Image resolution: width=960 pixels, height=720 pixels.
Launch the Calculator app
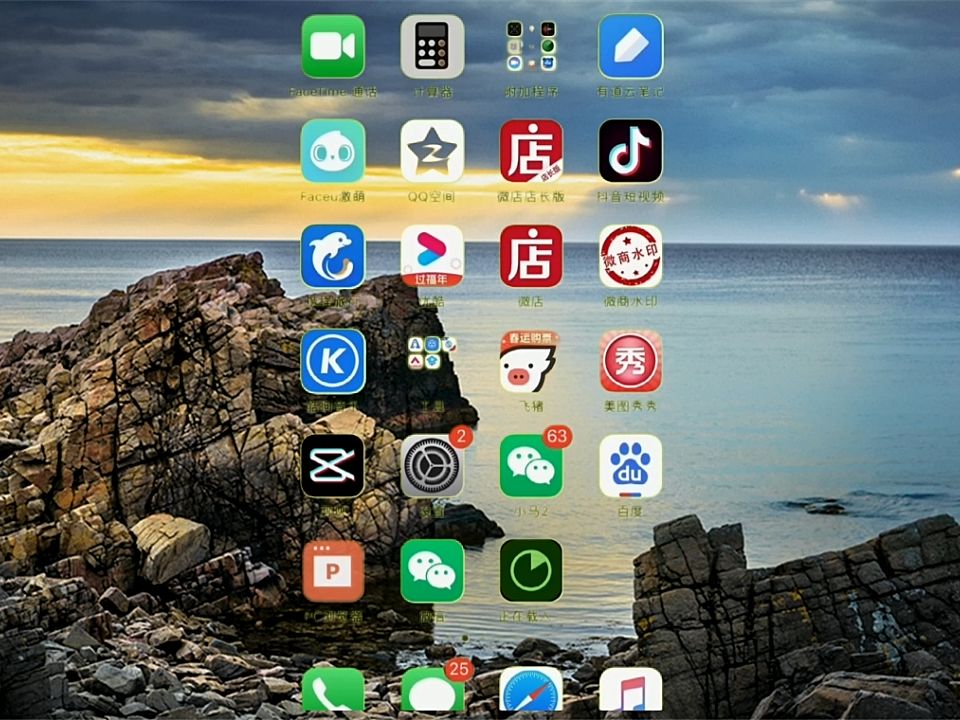pyautogui.click(x=432, y=47)
